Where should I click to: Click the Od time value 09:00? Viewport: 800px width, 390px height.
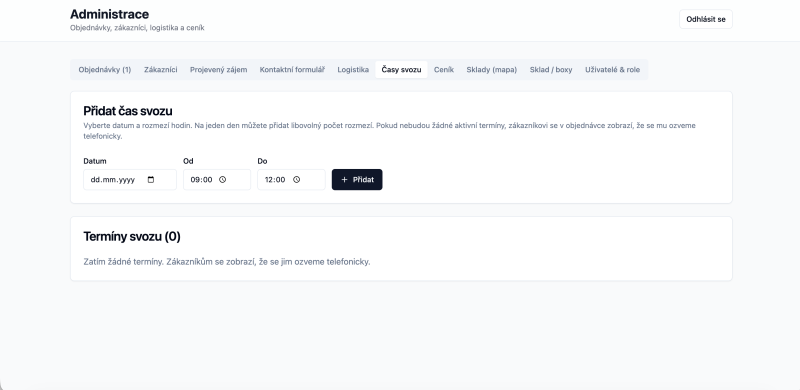point(202,180)
